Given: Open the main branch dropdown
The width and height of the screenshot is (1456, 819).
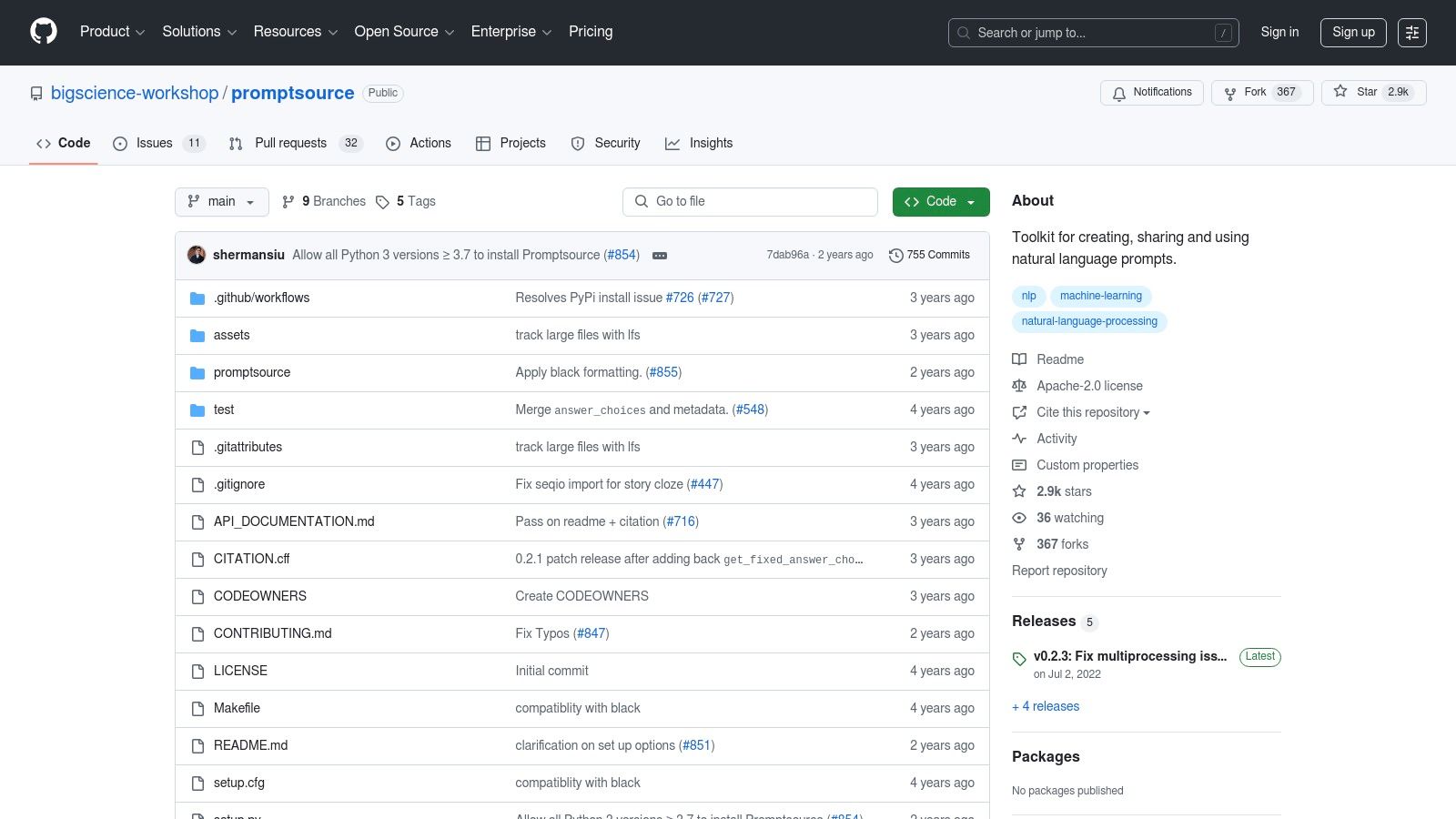Looking at the screenshot, I should click(221, 202).
